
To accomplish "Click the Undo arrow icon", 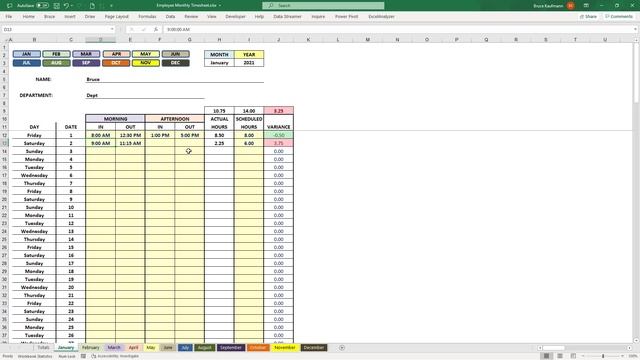I will pos(66,6).
